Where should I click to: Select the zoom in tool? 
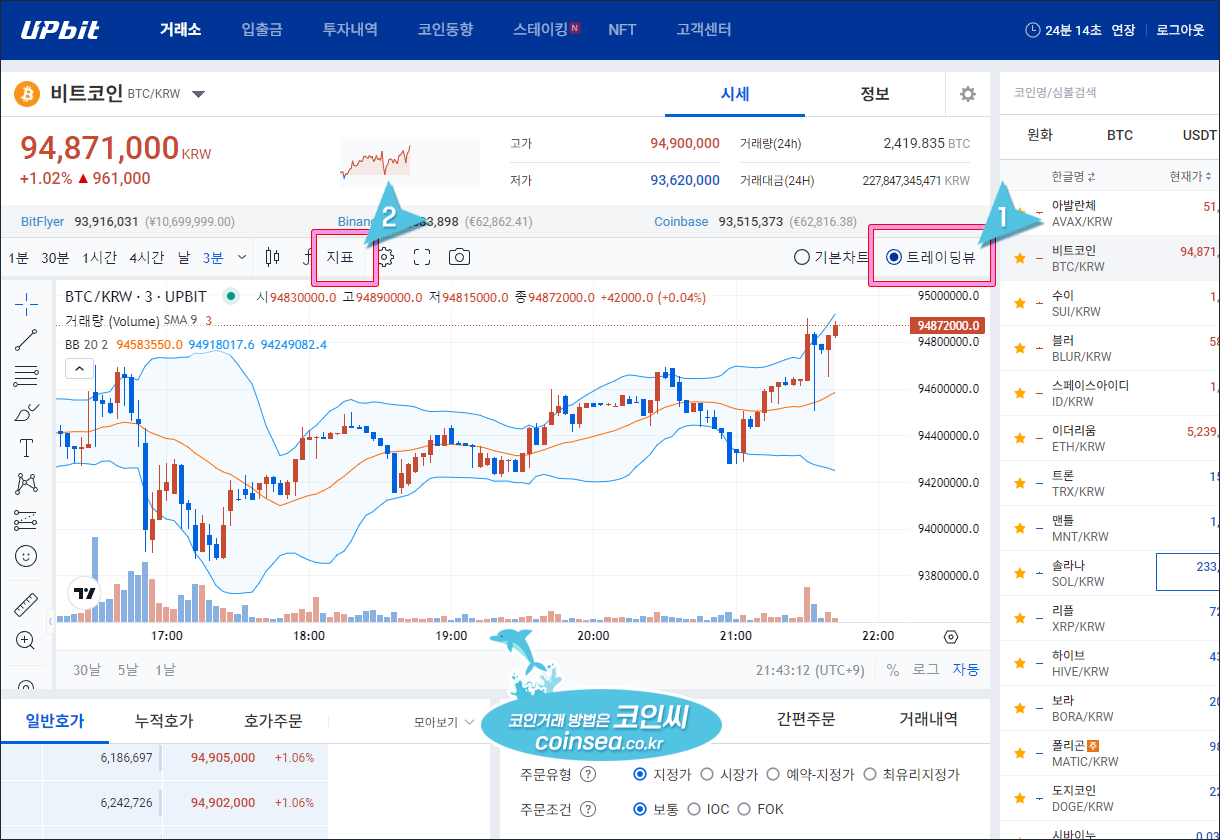[26, 640]
